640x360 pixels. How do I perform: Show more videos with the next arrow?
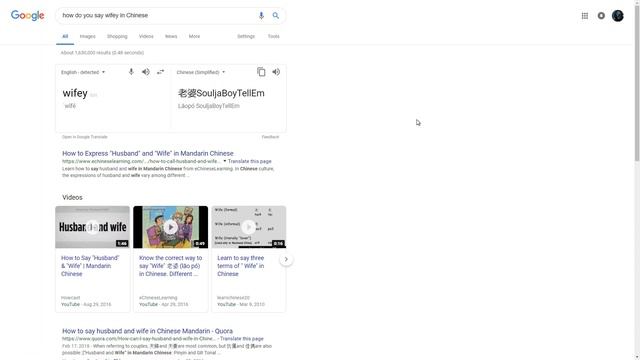286,259
